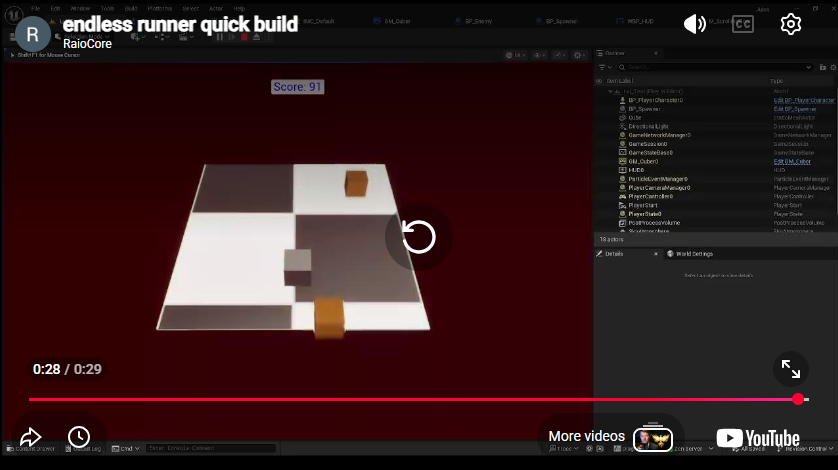The width and height of the screenshot is (838, 470).
Task: Click the Share arrow icon
Action: coord(30,437)
